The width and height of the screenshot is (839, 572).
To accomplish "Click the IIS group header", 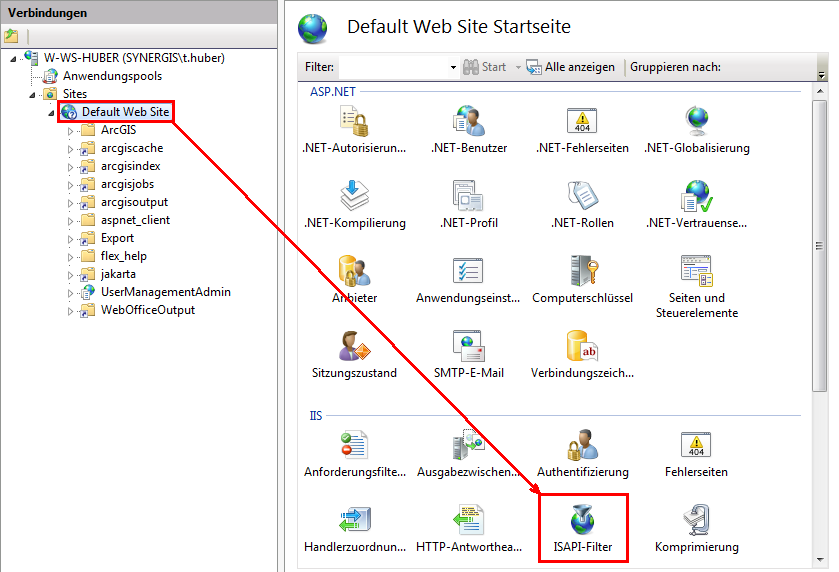I will coord(316,416).
